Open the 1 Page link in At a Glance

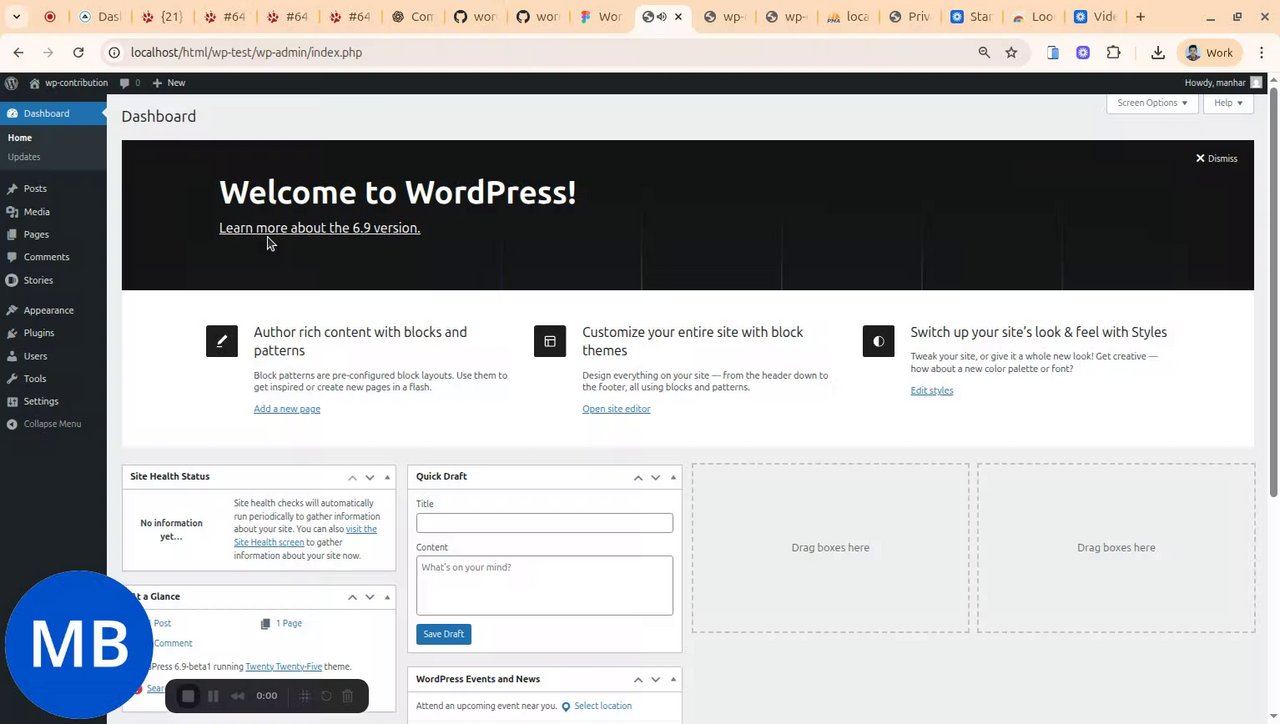(288, 623)
